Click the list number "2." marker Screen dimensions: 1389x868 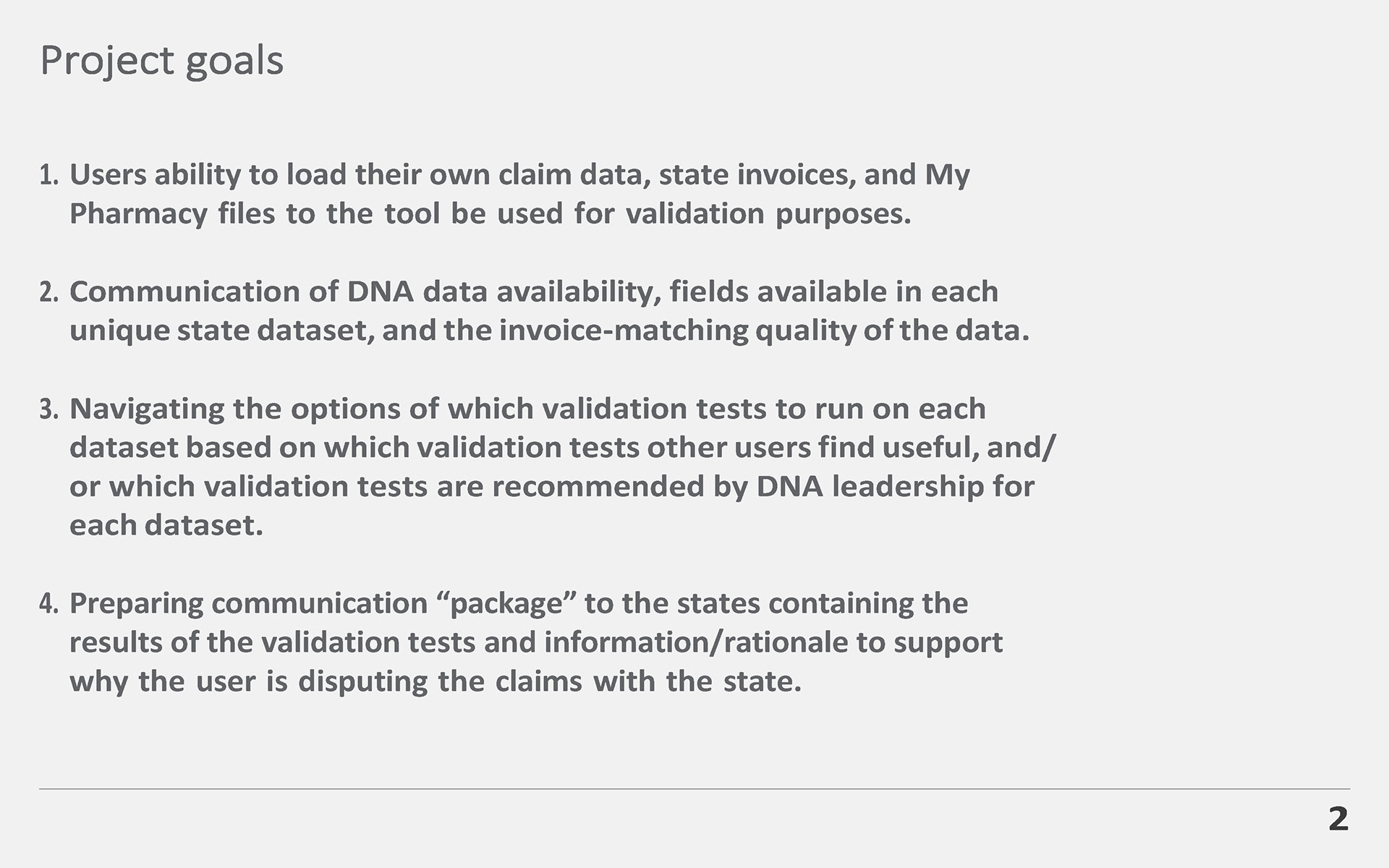tap(48, 292)
